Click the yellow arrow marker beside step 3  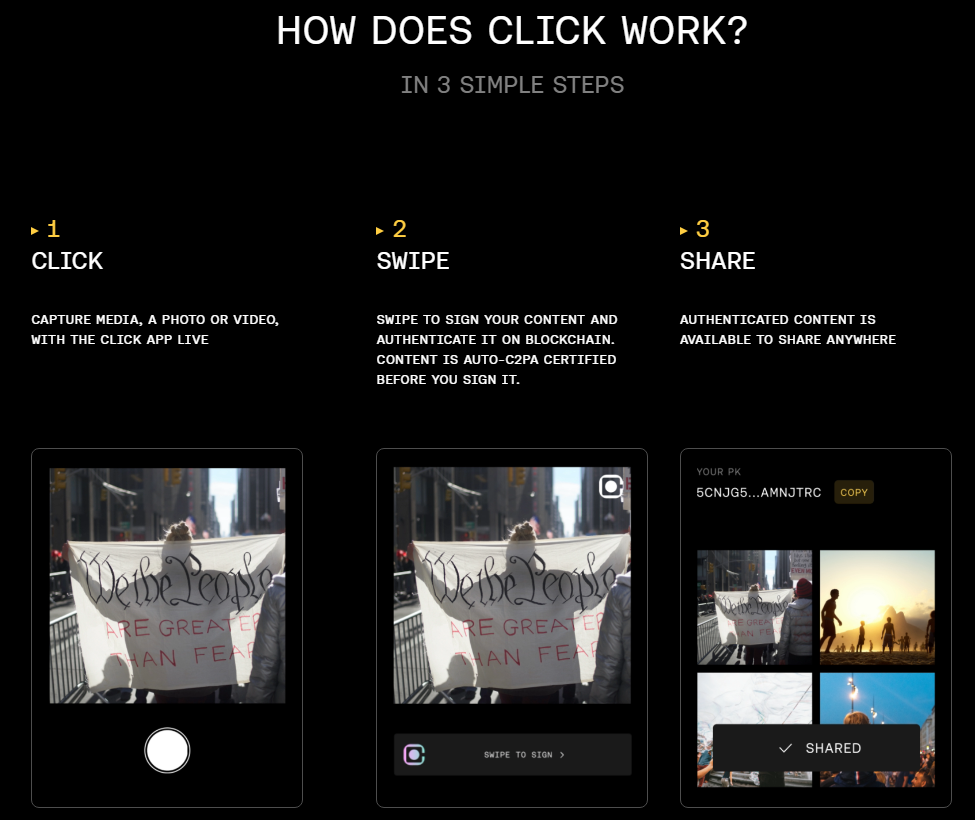683,231
